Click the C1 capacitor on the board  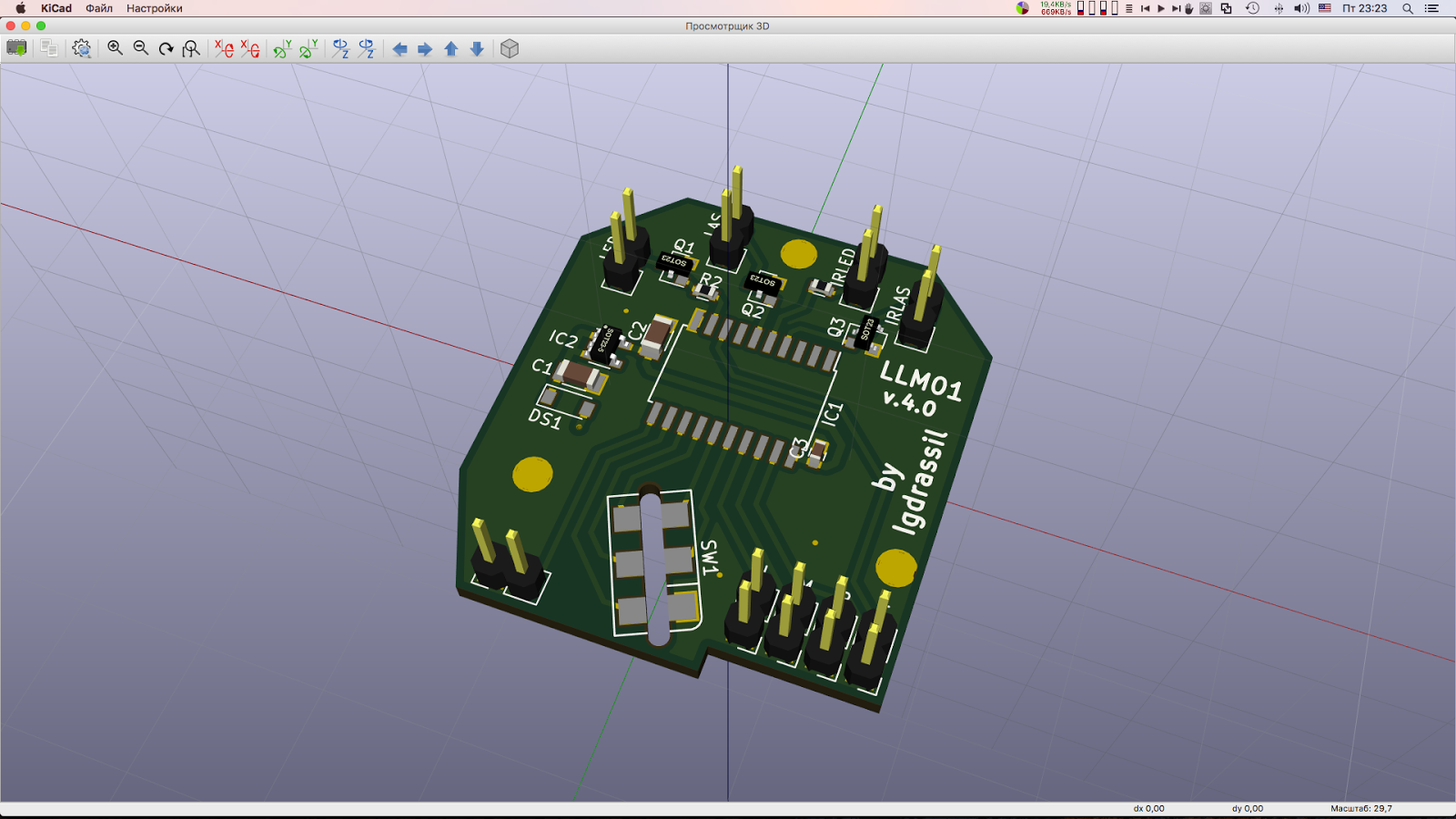coord(580,374)
